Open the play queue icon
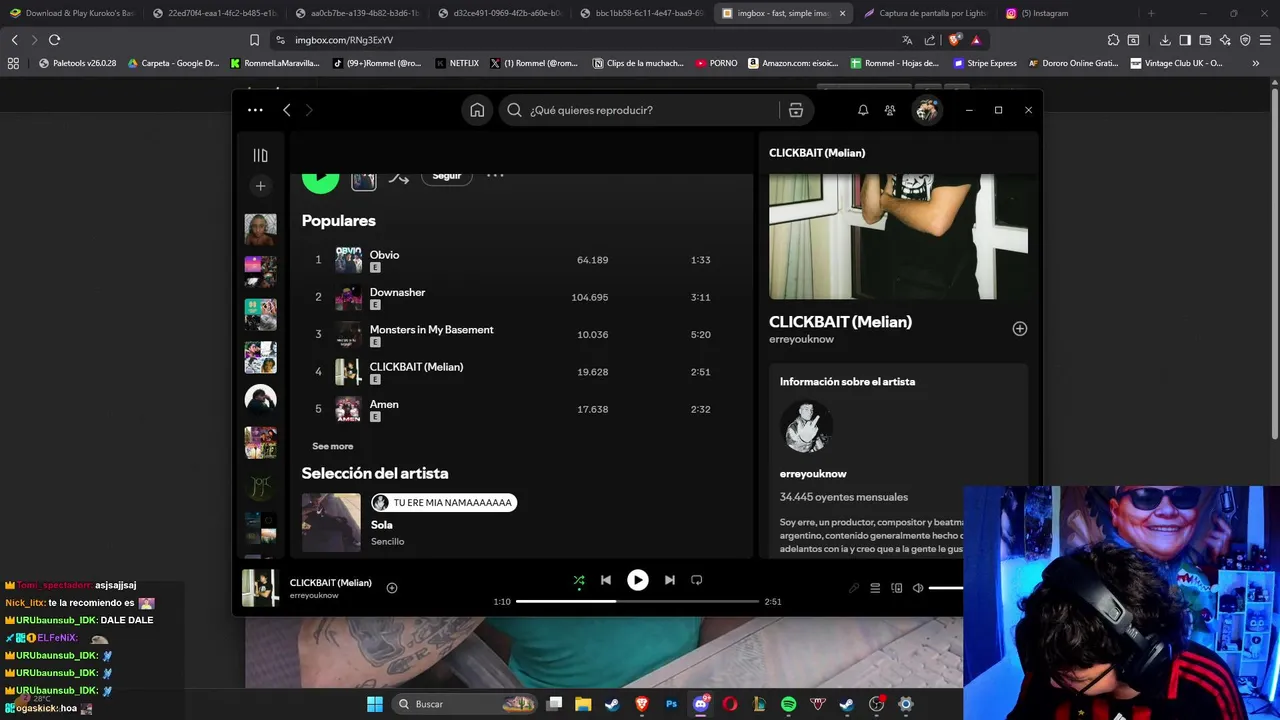This screenshot has width=1280, height=720. click(875, 588)
